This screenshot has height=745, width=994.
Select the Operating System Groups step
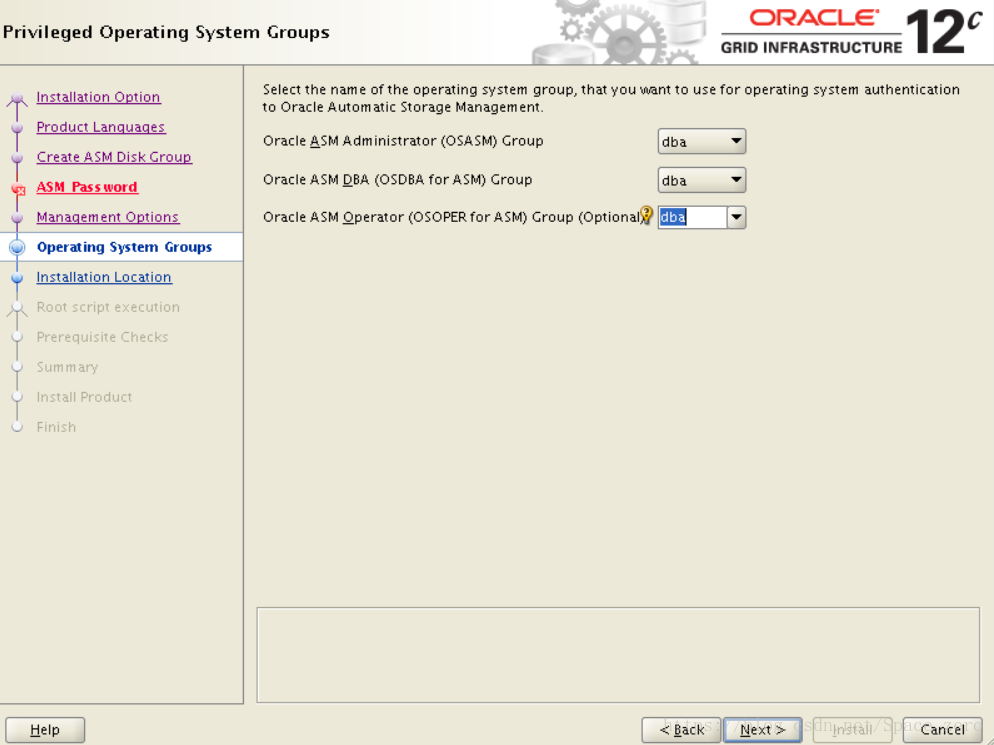[x=124, y=247]
